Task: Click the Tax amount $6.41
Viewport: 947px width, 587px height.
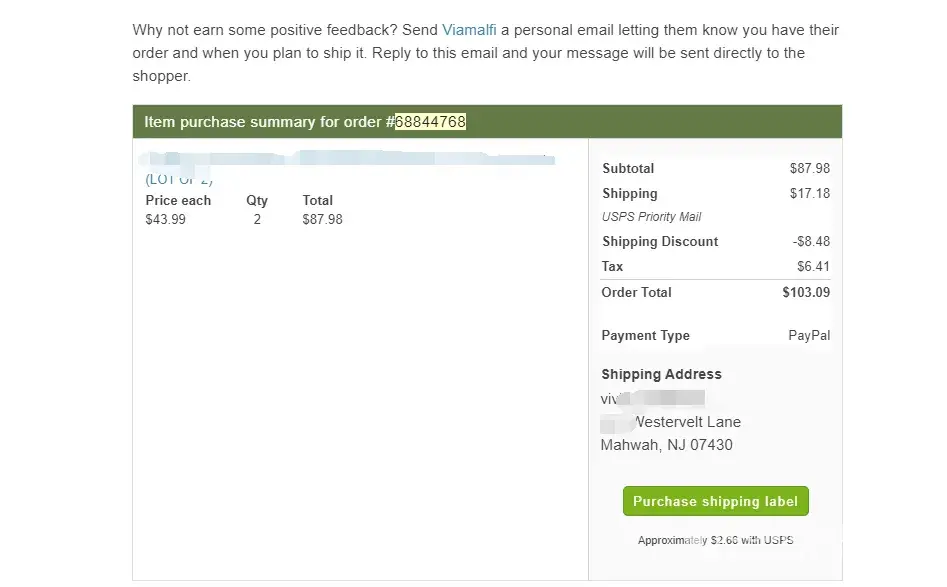Action: [x=813, y=267]
